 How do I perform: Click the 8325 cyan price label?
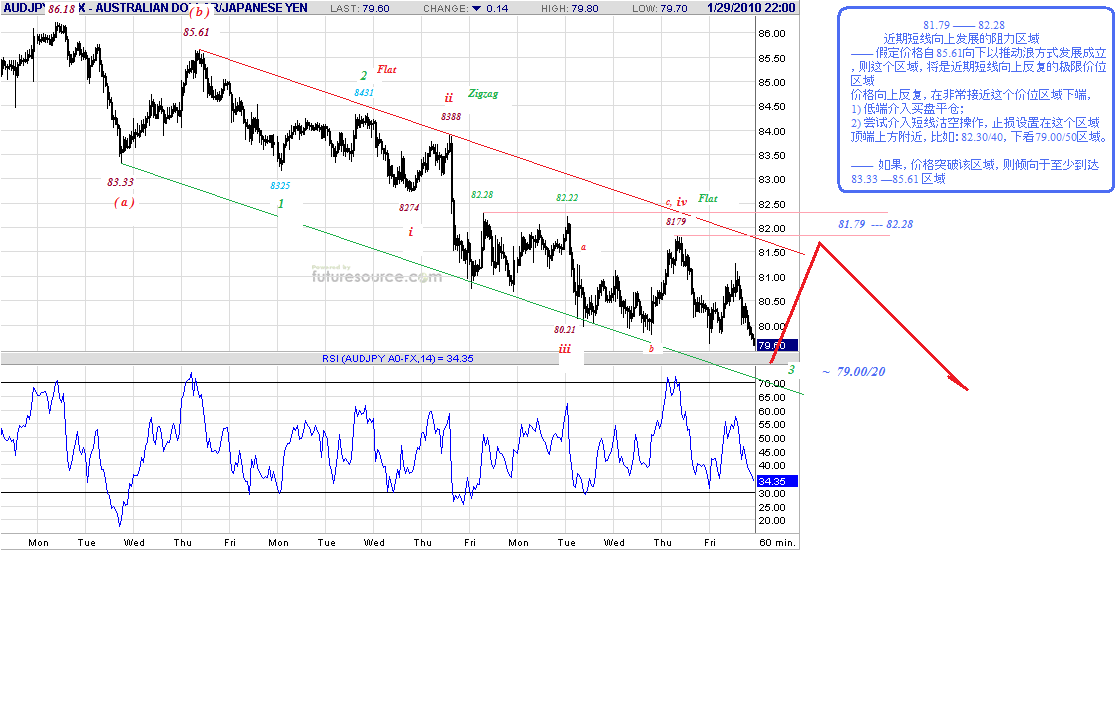pos(280,186)
